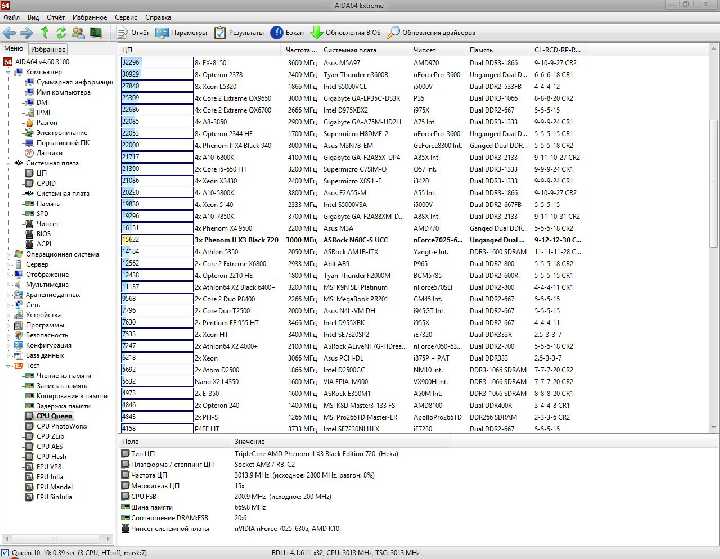This screenshot has width=720, height=559.
Task: Click the users icon in the toolbar
Action: (x=79, y=33)
